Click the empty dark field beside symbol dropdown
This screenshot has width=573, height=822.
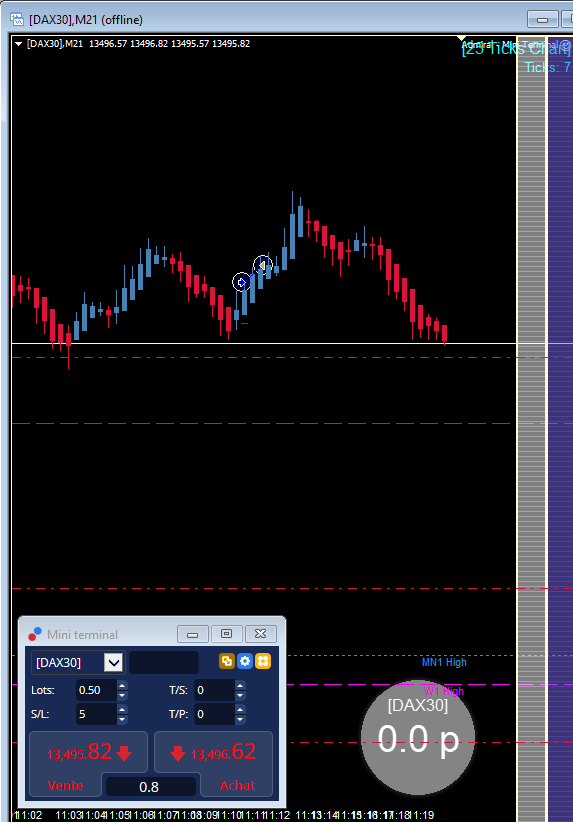click(x=164, y=663)
